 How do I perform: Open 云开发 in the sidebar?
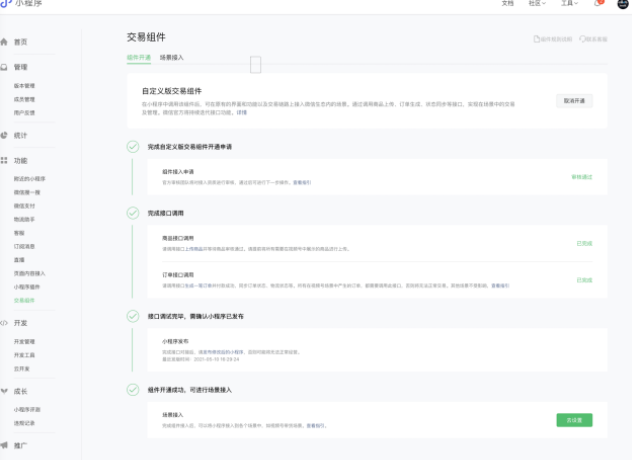[x=22, y=369]
